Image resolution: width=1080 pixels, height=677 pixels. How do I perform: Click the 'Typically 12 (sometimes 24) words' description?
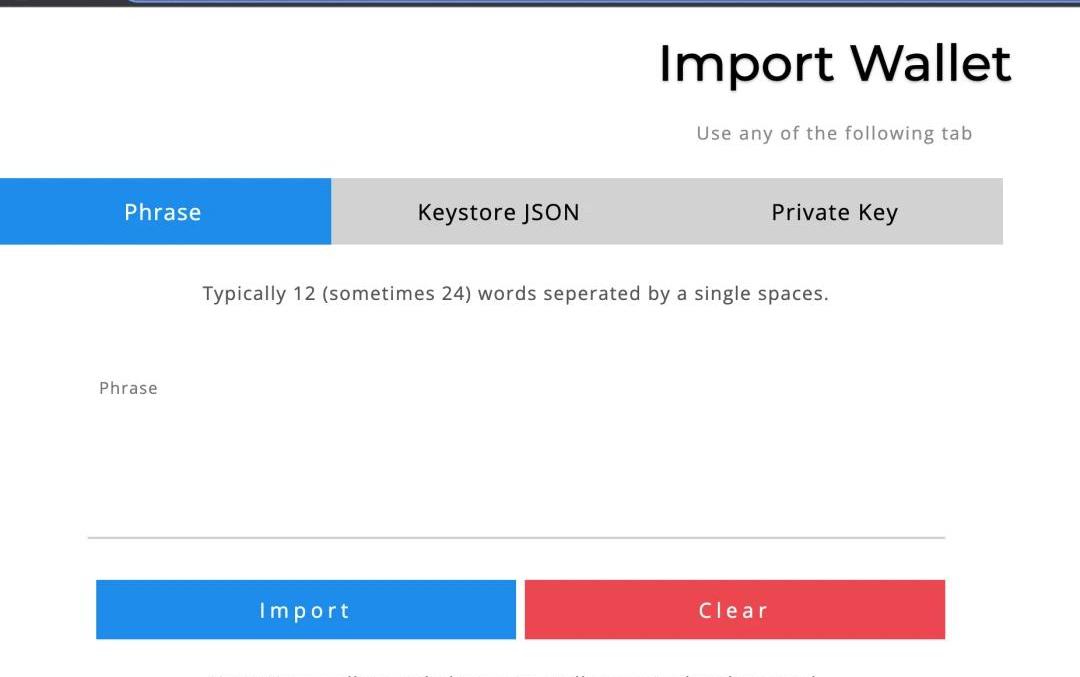click(515, 294)
